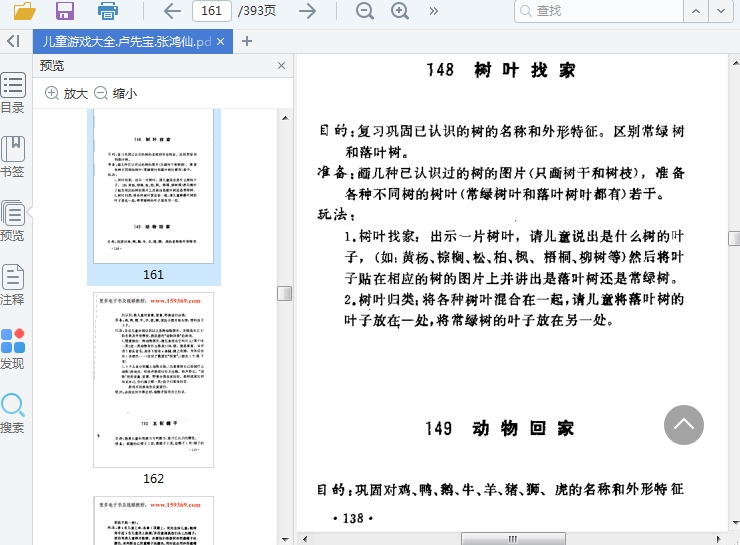Click the thumbnail panel scrollbar handle
Image resolution: width=740 pixels, height=545 pixels.
[x=284, y=293]
